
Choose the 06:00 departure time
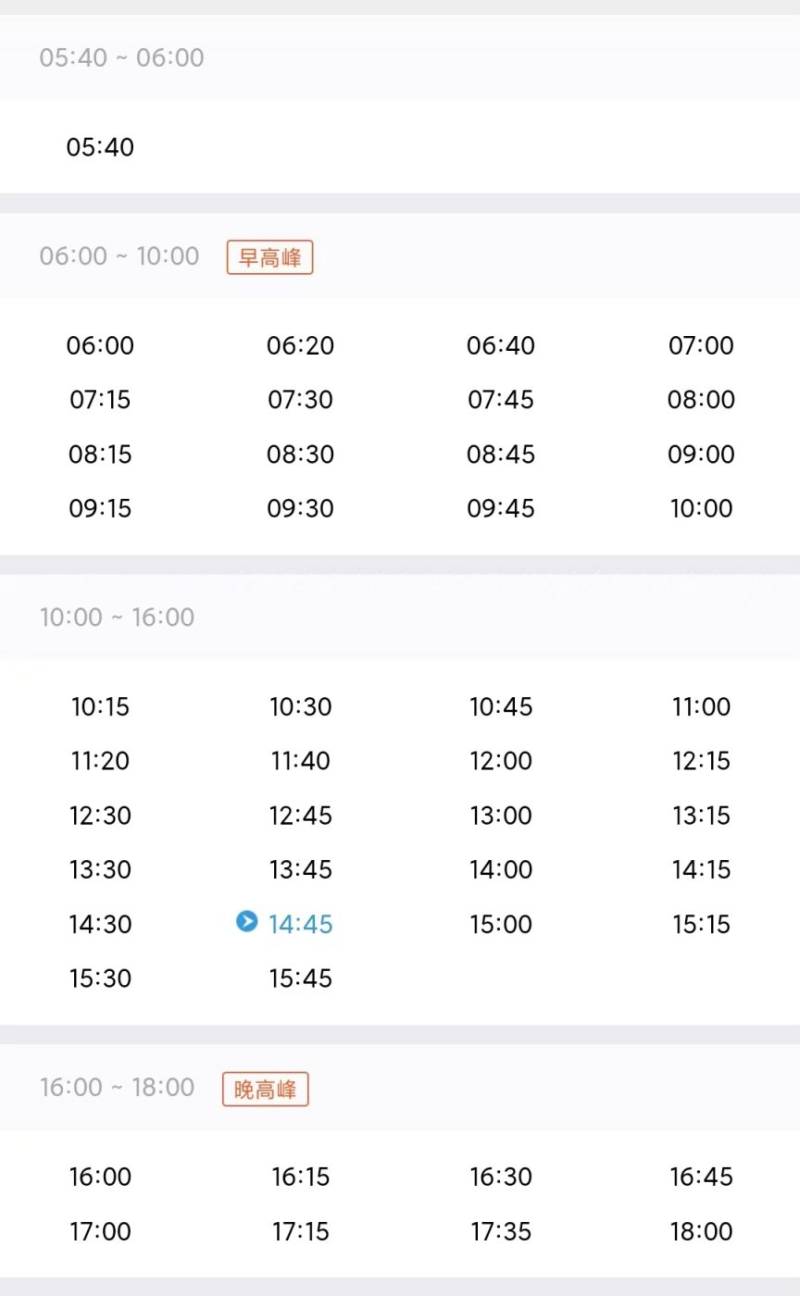(x=100, y=346)
